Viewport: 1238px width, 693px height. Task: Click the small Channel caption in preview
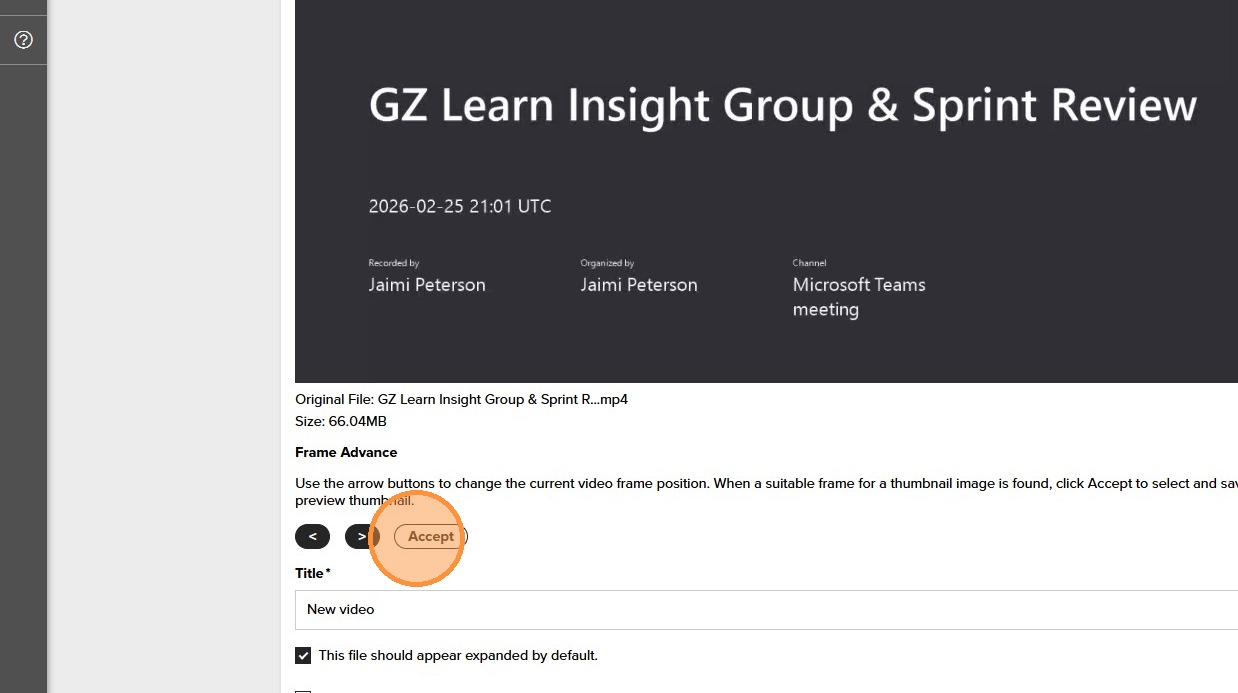click(809, 263)
